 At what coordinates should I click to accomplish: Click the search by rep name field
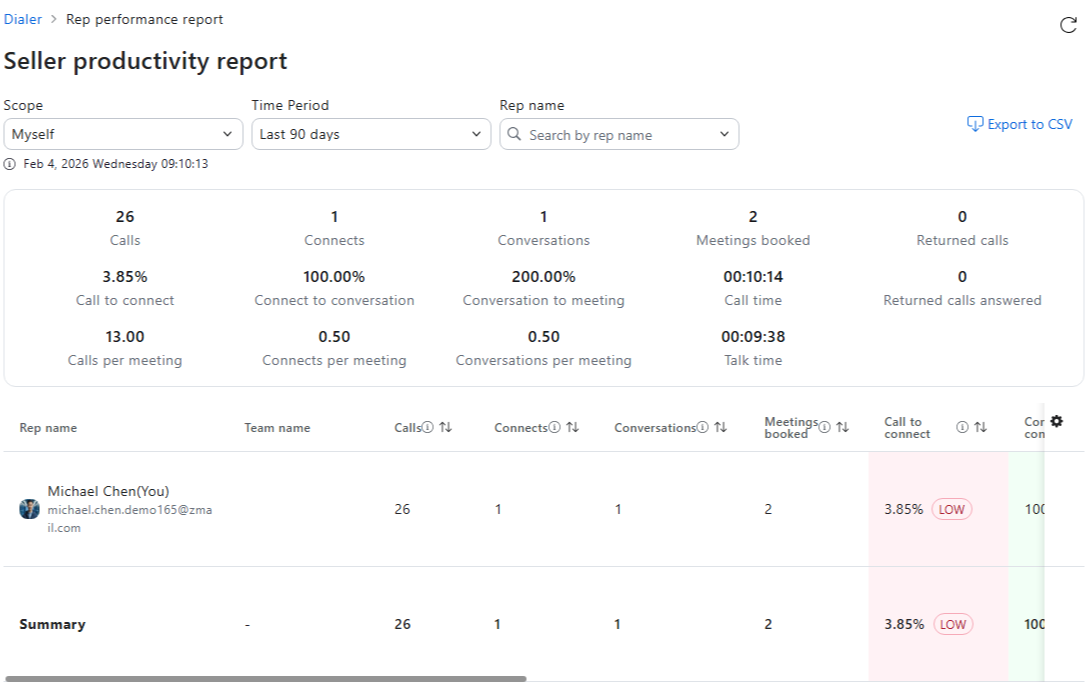point(610,135)
